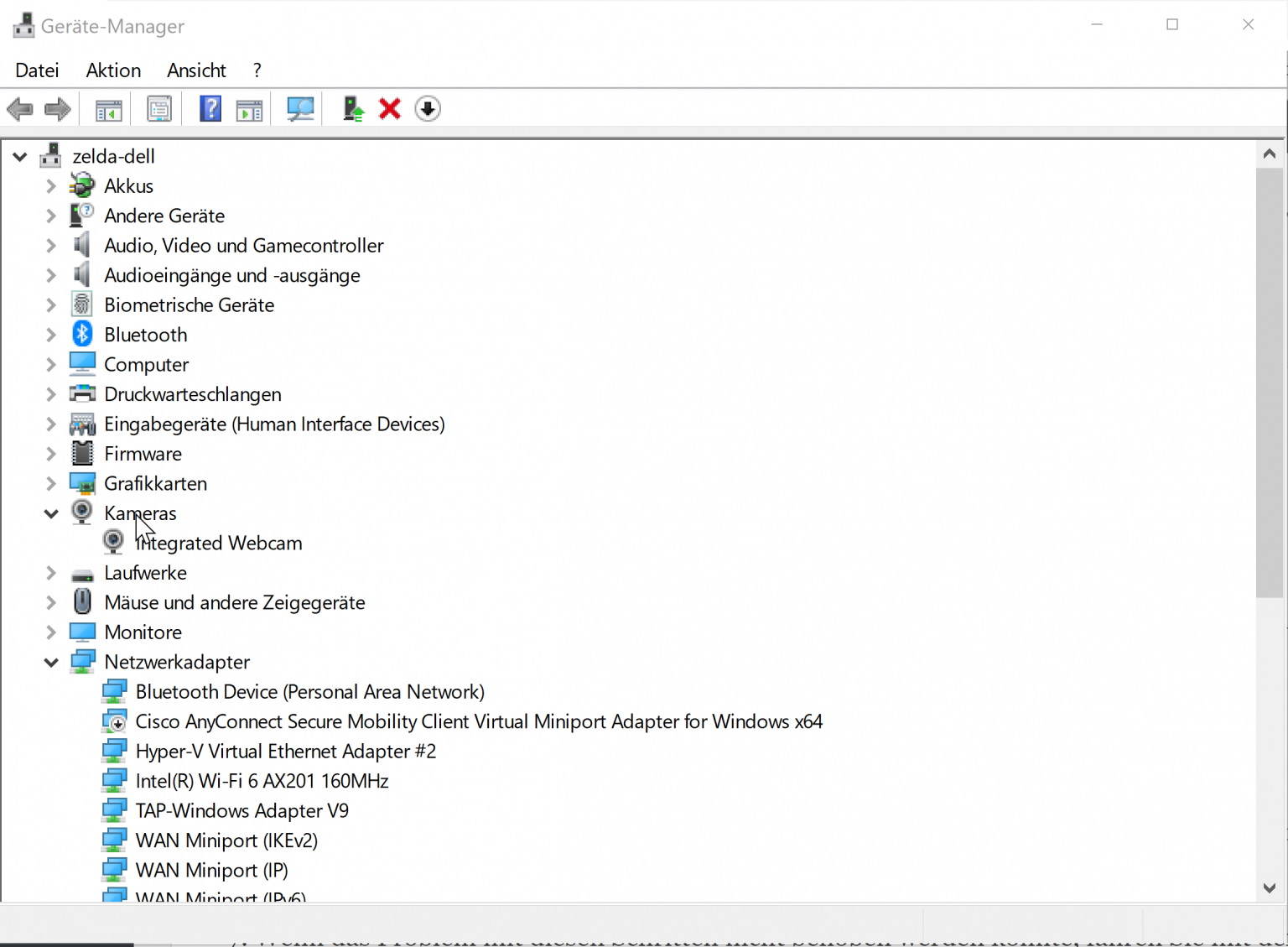
Task: Click the red Uninstall device icon
Action: pyautogui.click(x=389, y=108)
